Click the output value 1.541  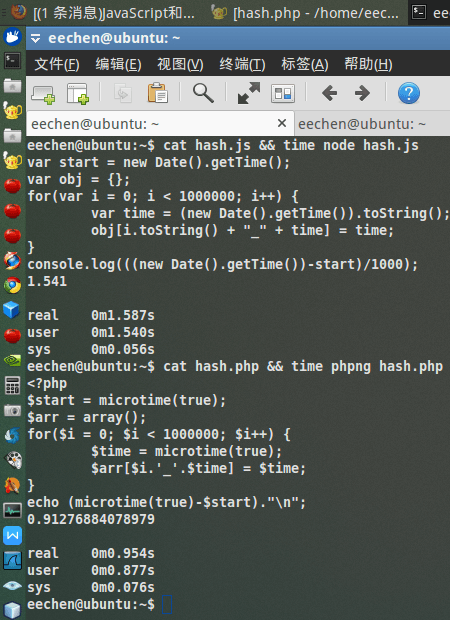click(47, 281)
